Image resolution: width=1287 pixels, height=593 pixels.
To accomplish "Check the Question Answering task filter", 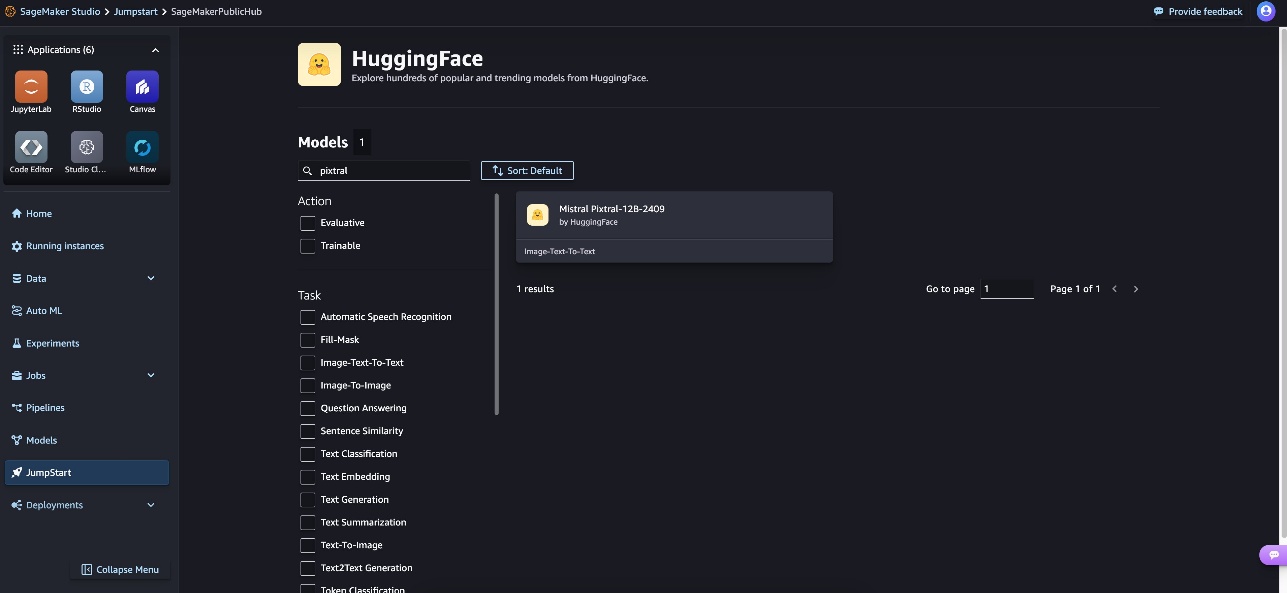I will (x=308, y=408).
